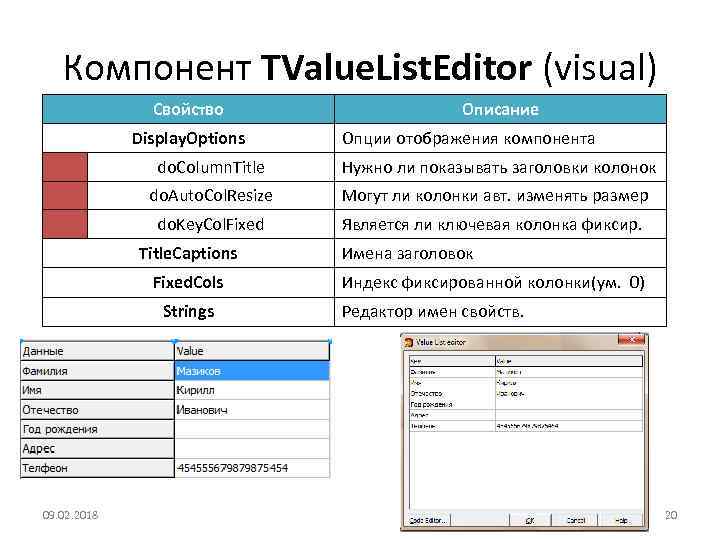
Task: Click the 'Имена заголовок' description
Action: [407, 253]
